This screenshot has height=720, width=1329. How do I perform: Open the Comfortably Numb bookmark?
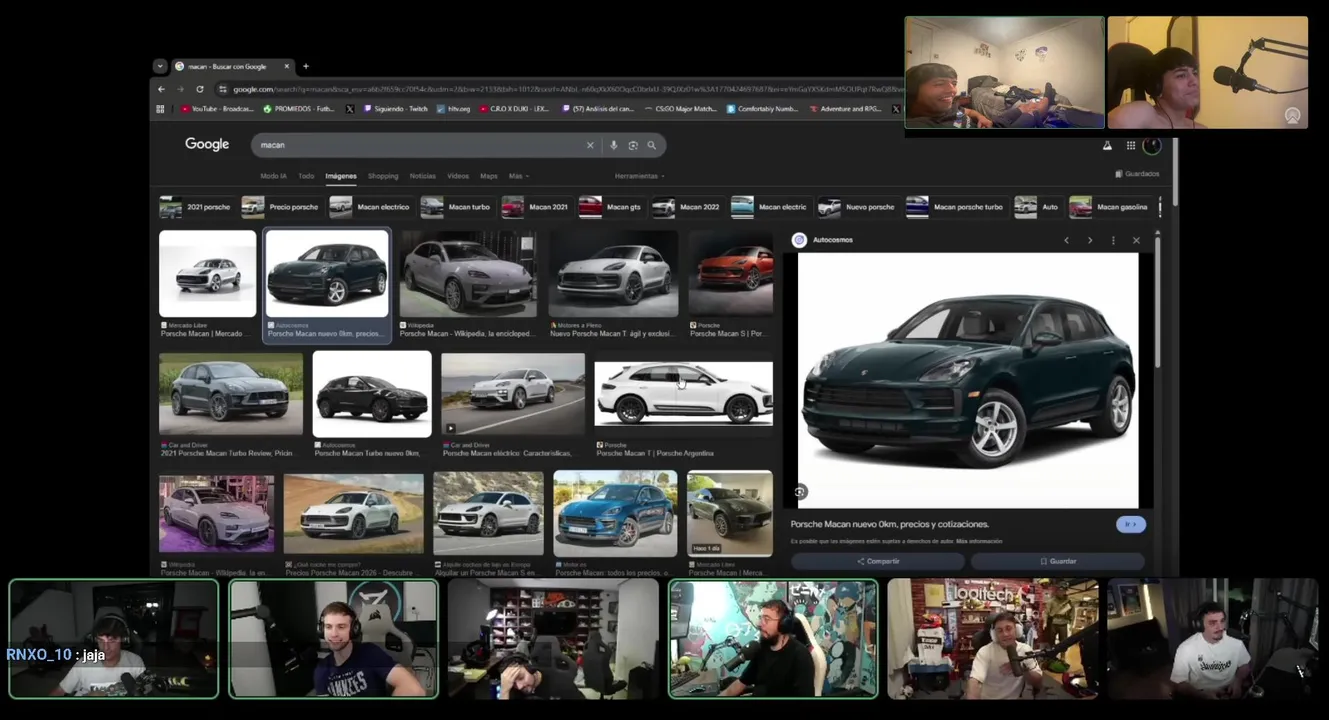[x=762, y=109]
